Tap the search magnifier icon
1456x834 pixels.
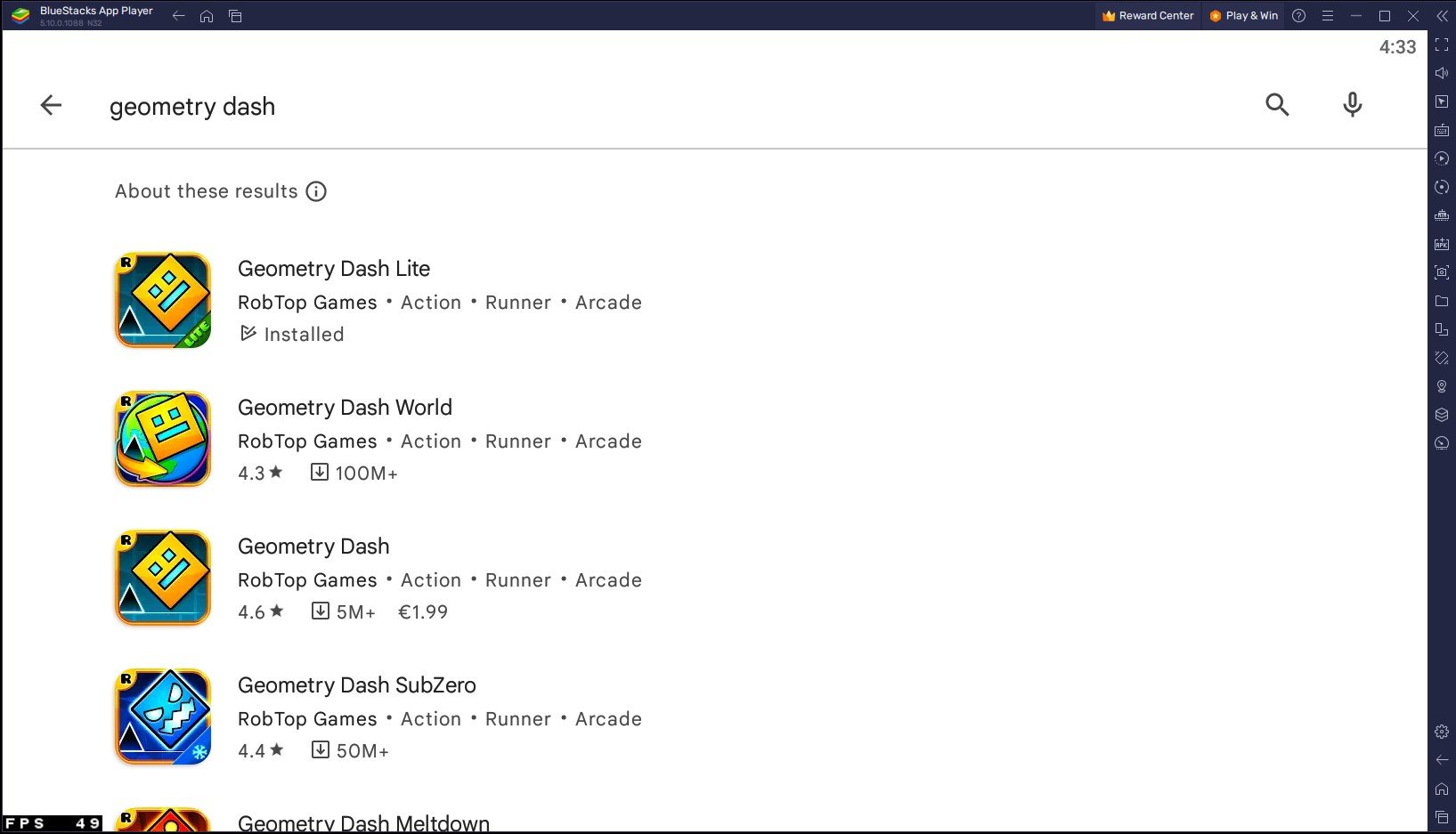[1277, 105]
